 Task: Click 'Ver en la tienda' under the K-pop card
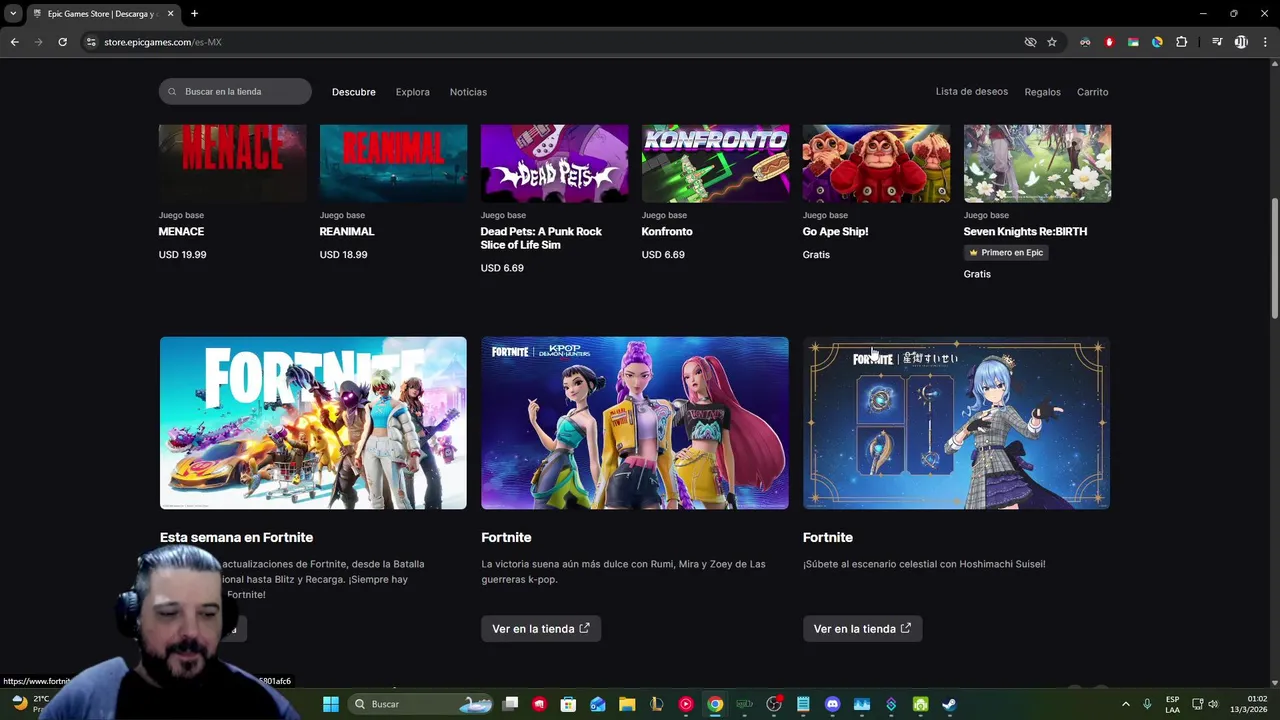point(541,629)
